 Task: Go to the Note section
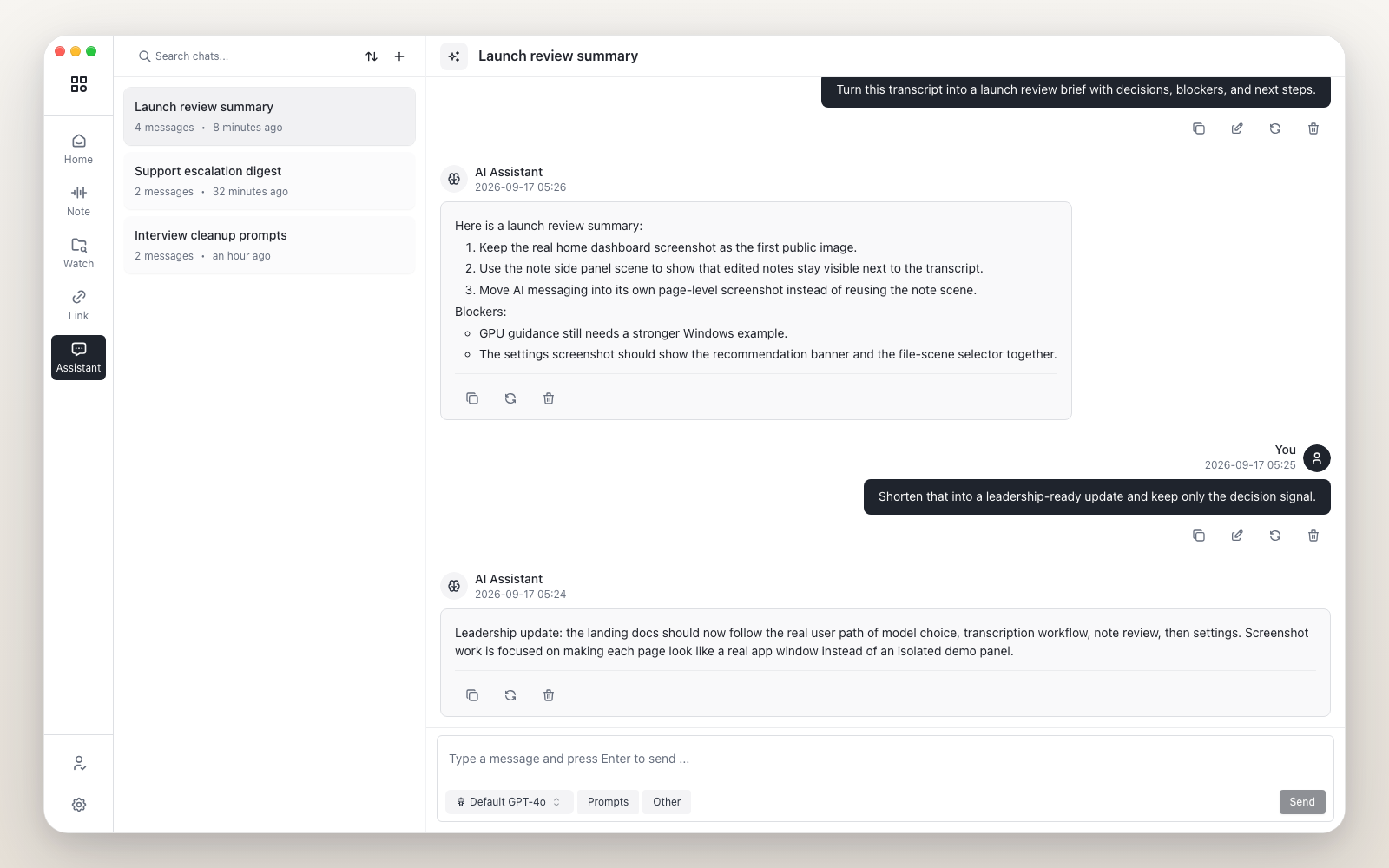tap(78, 201)
